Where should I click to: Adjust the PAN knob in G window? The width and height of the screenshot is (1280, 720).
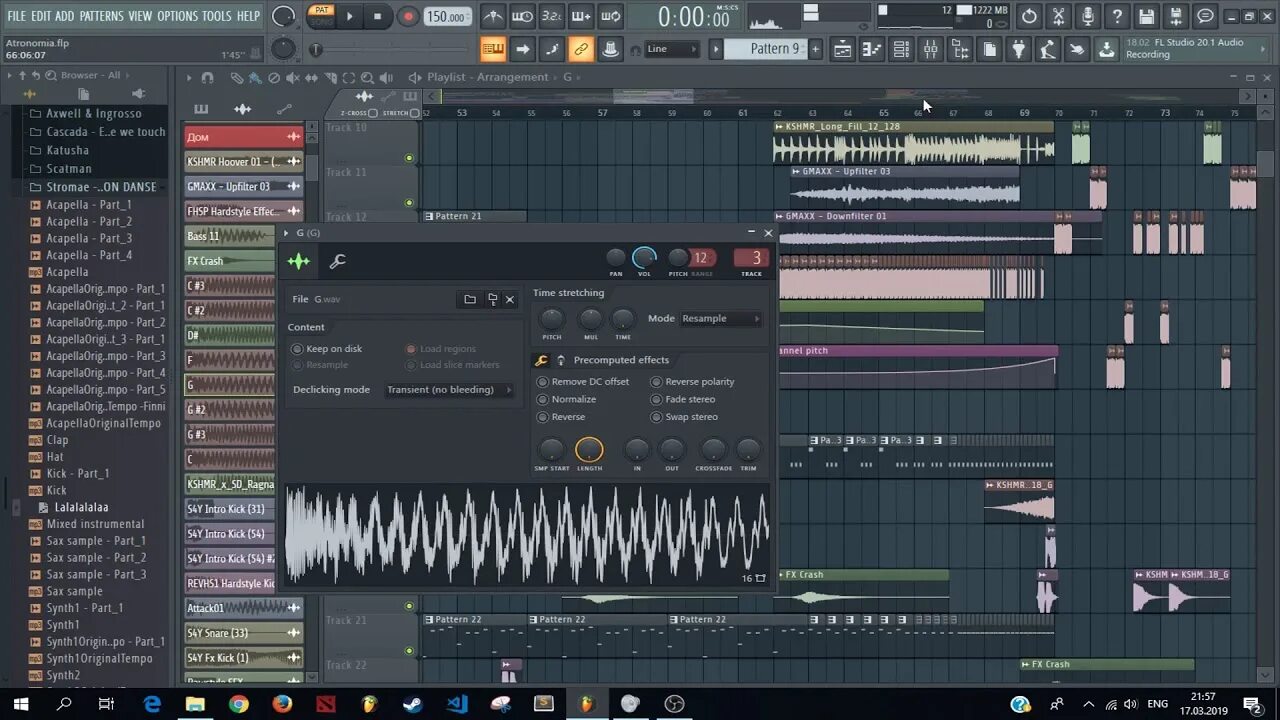pyautogui.click(x=616, y=258)
